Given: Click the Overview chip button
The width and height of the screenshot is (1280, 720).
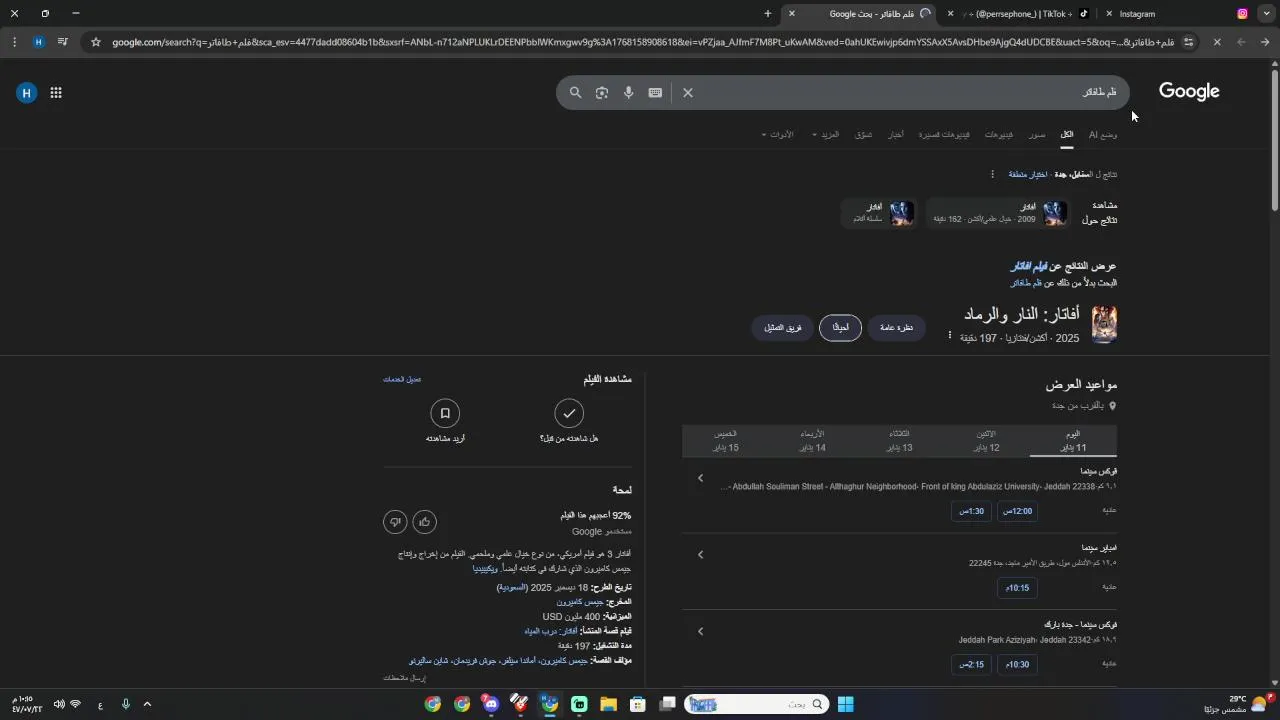Looking at the screenshot, I should 896,328.
